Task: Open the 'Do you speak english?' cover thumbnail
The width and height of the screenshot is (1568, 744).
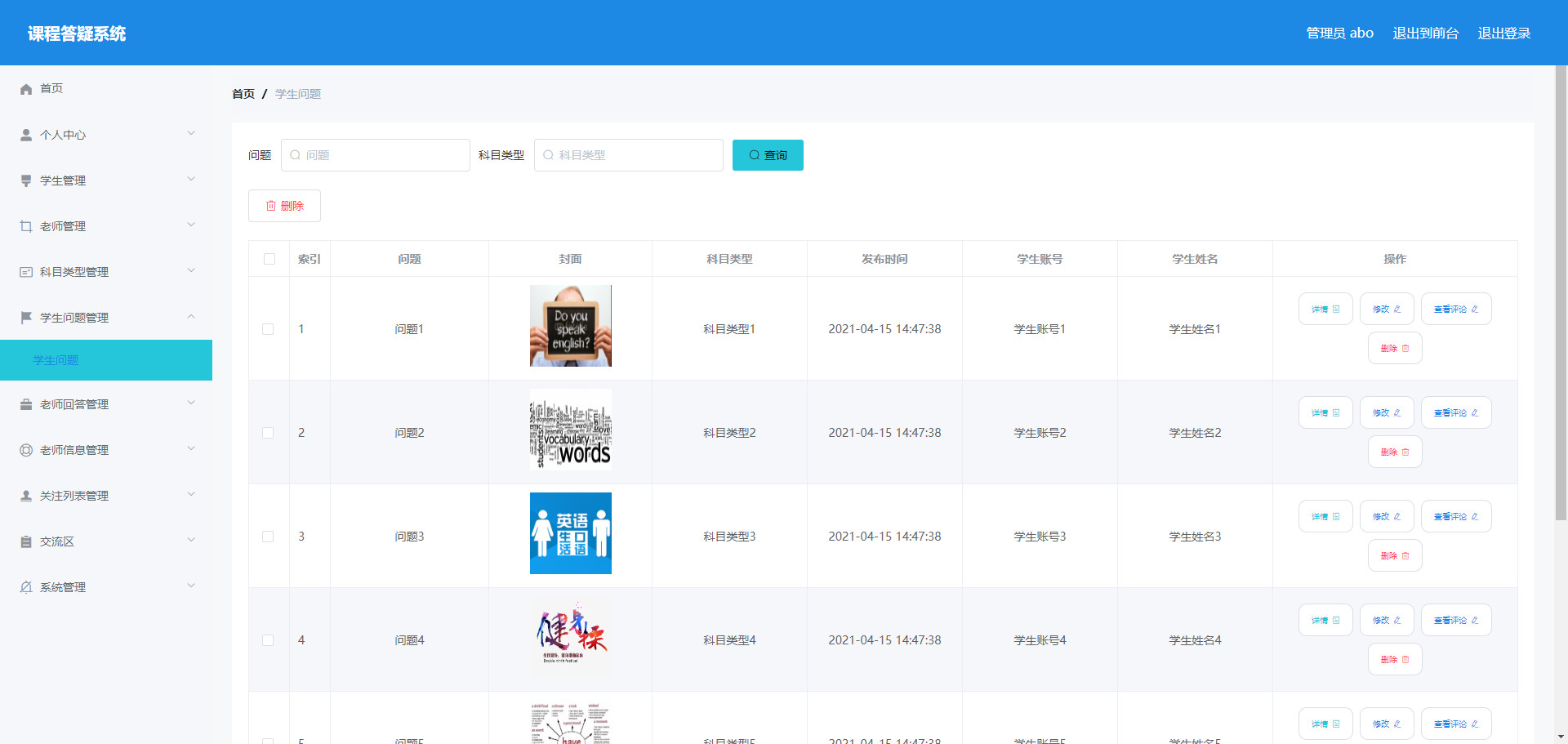Action: pyautogui.click(x=571, y=326)
